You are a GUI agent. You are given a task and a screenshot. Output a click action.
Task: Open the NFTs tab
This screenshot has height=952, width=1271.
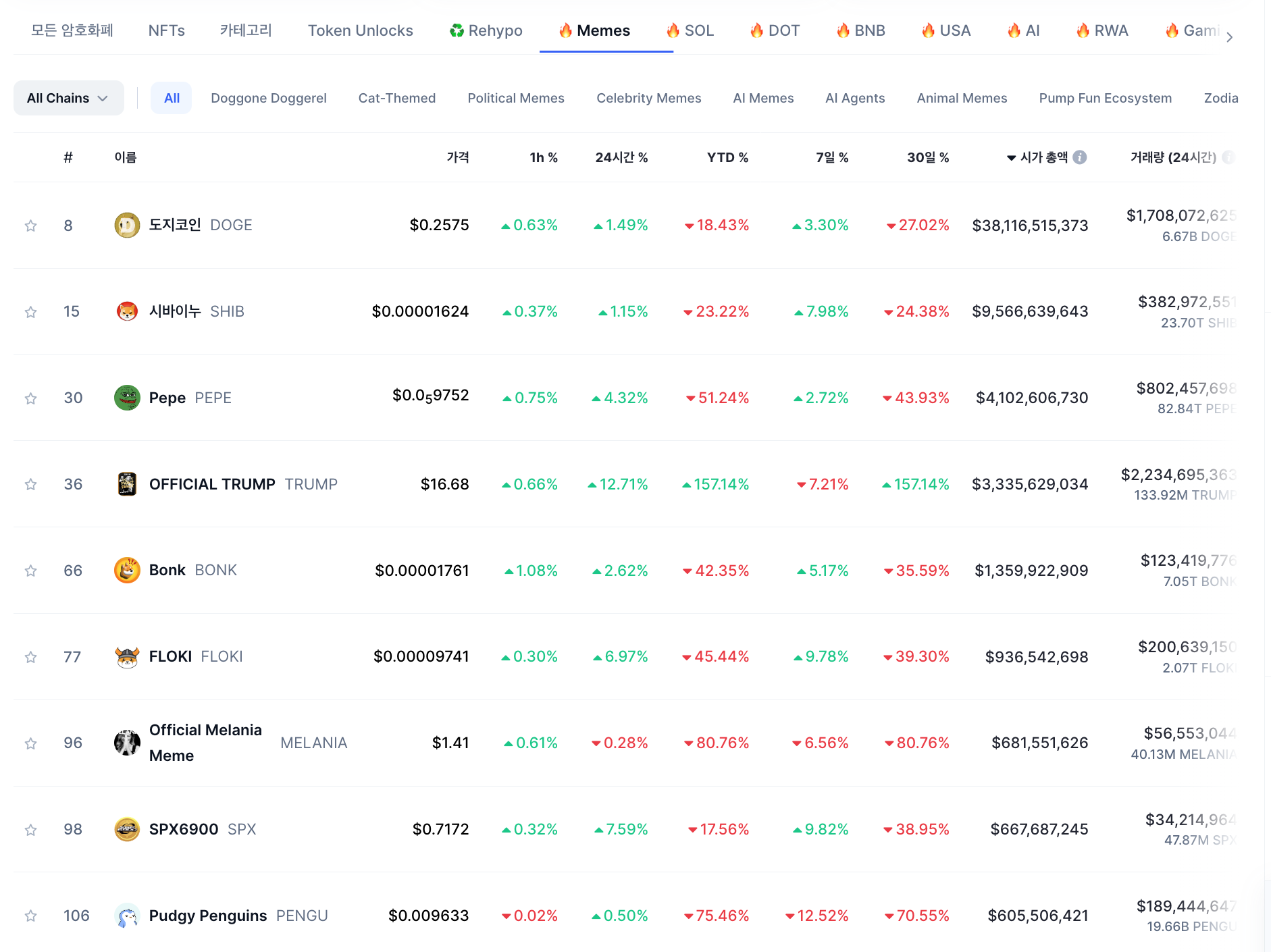(167, 30)
